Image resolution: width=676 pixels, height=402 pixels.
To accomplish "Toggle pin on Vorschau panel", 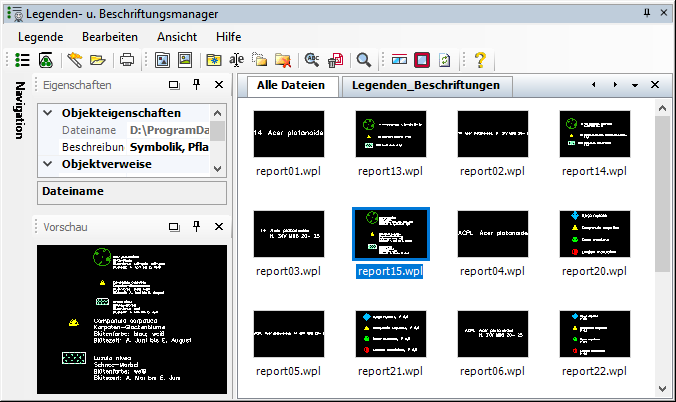I will click(x=196, y=227).
